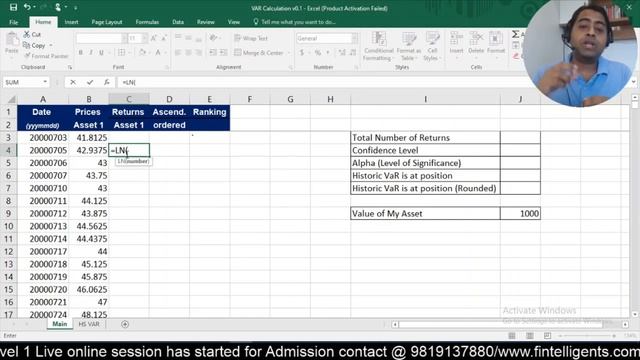Increase font size with larger A icon

(153, 38)
